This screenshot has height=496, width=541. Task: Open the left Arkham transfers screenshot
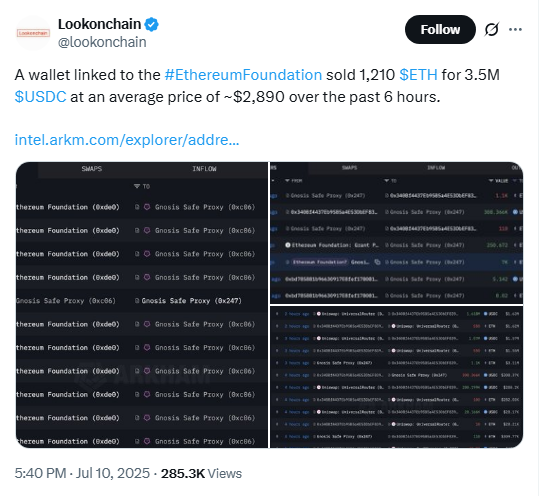142,305
